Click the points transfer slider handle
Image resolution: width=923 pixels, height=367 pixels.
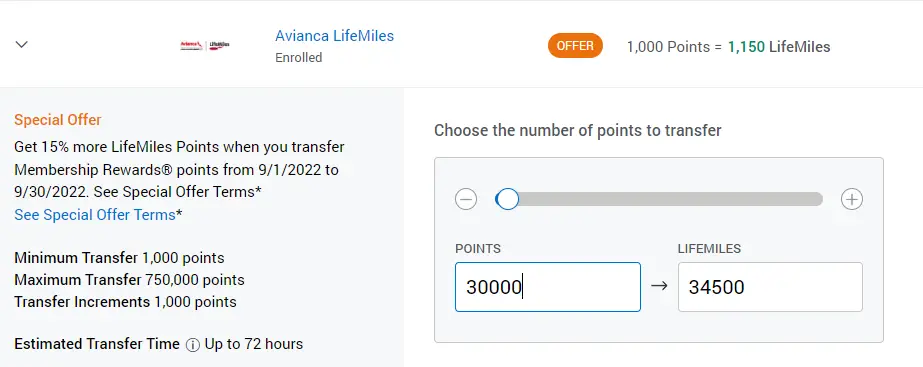point(507,199)
